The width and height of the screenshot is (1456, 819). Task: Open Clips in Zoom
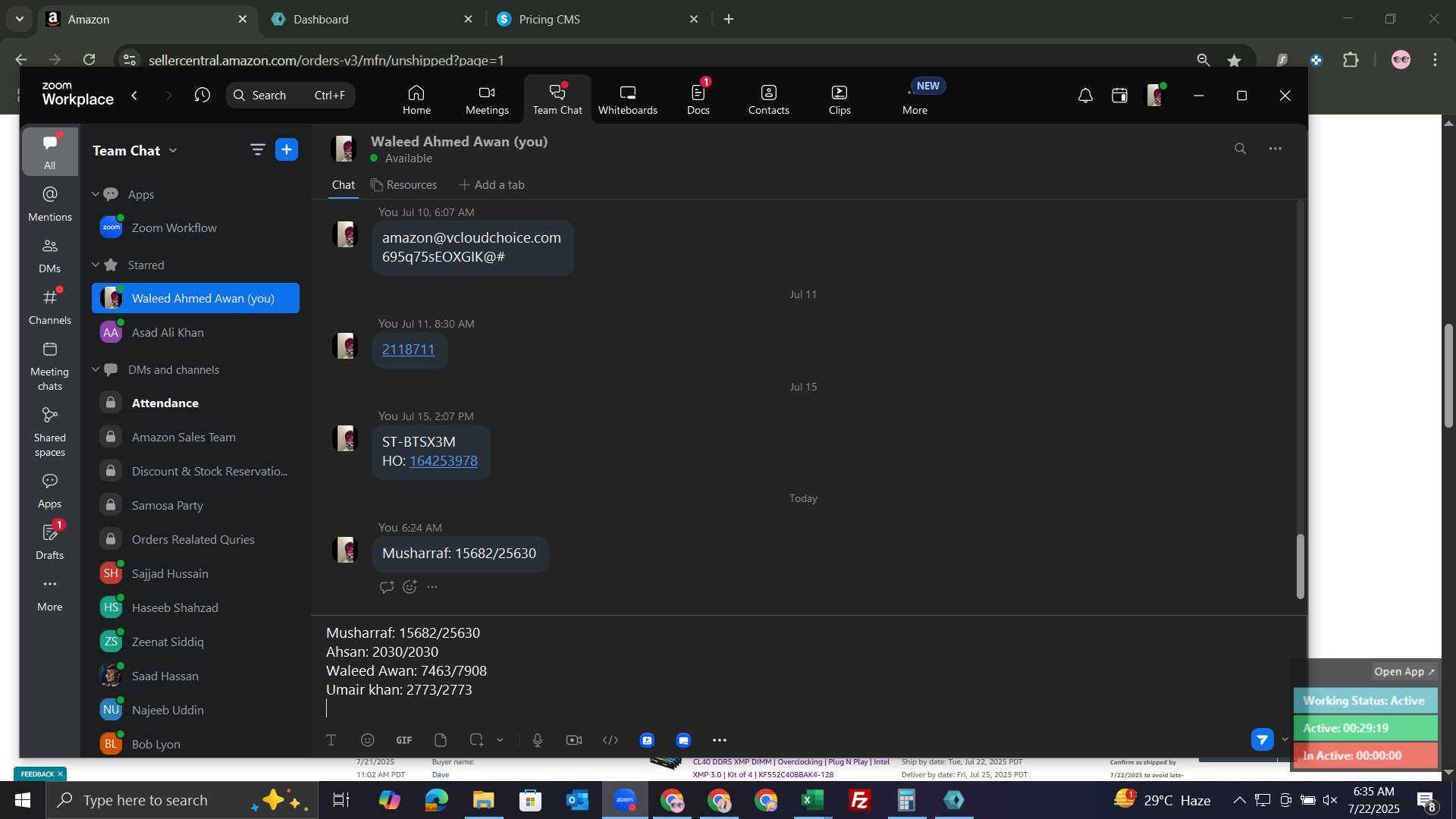click(x=839, y=99)
